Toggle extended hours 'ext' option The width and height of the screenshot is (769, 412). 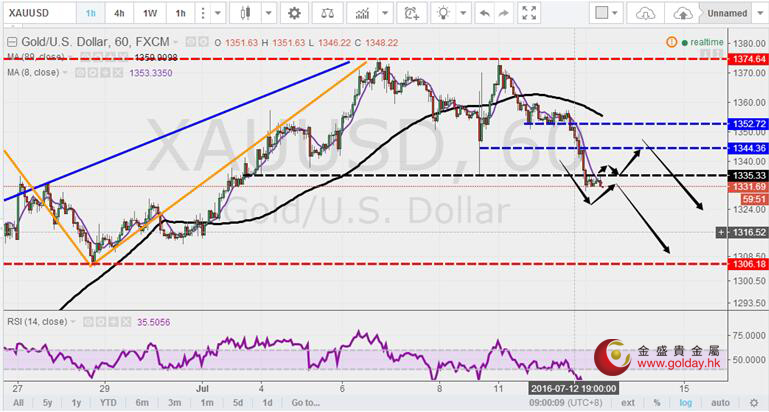click(x=628, y=403)
